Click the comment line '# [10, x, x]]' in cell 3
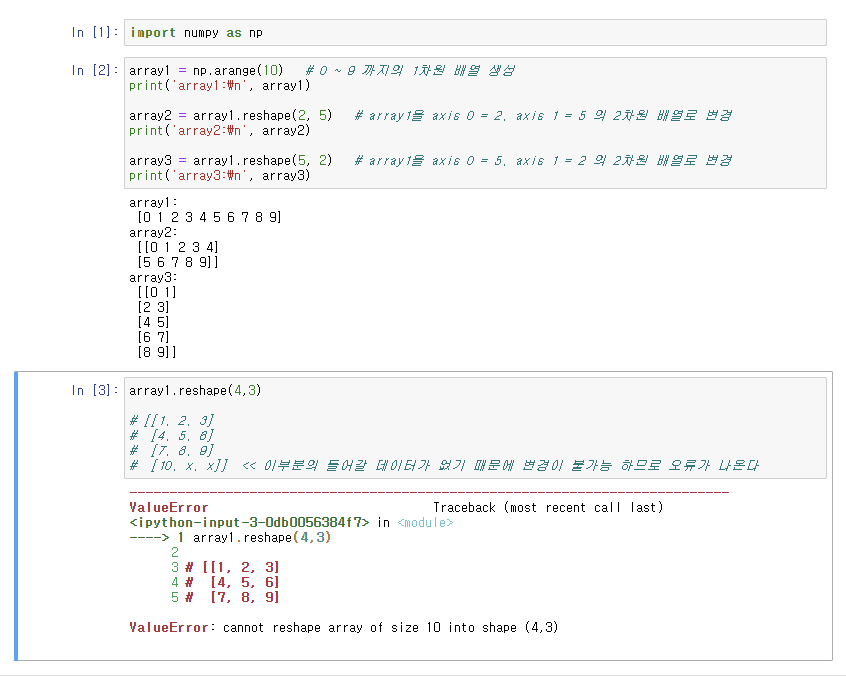 click(179, 466)
